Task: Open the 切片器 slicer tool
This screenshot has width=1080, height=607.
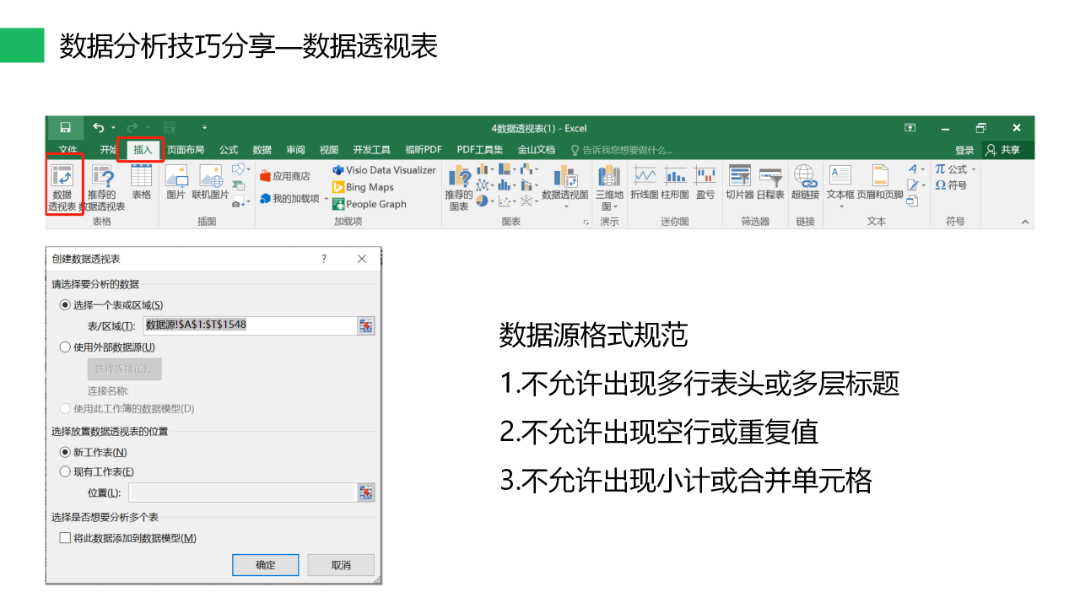Action: (739, 182)
